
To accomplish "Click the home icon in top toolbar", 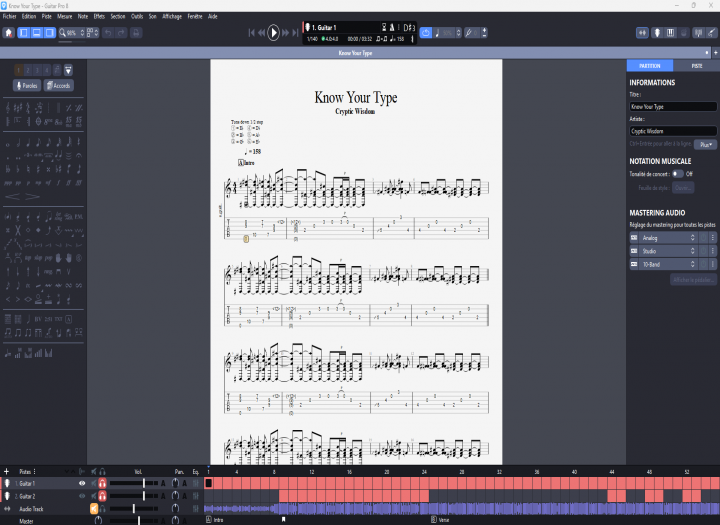I will point(9,33).
